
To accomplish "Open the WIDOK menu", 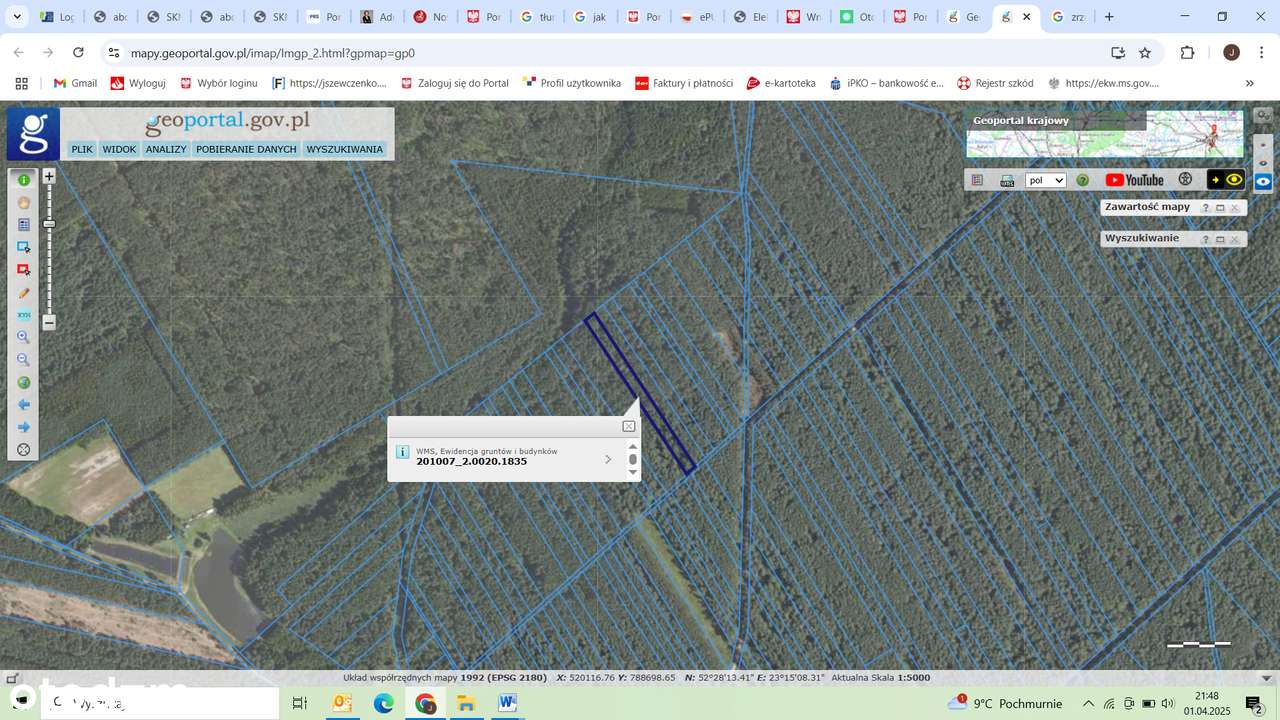I will (119, 149).
